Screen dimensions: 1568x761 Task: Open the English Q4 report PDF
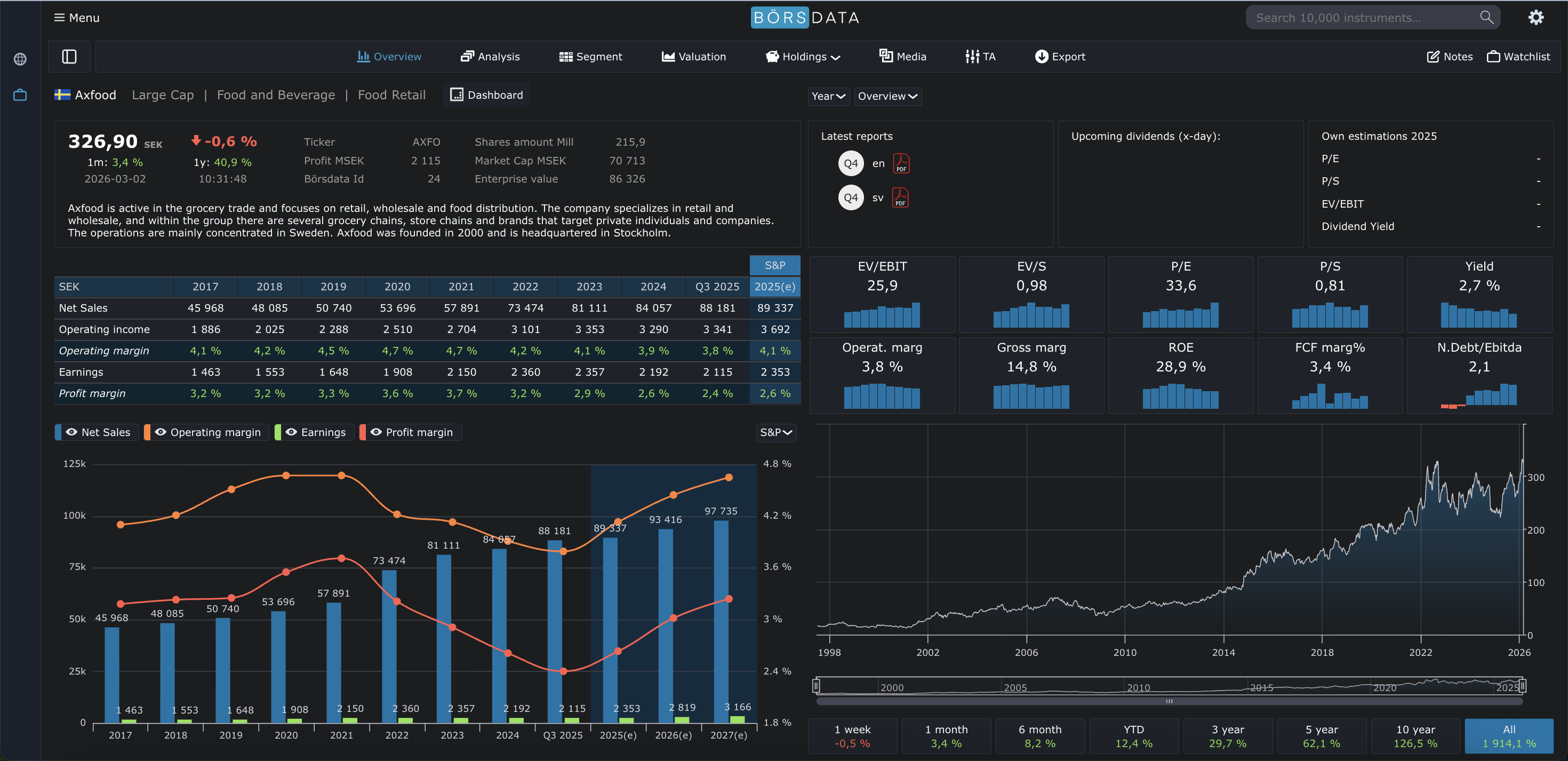(x=901, y=163)
